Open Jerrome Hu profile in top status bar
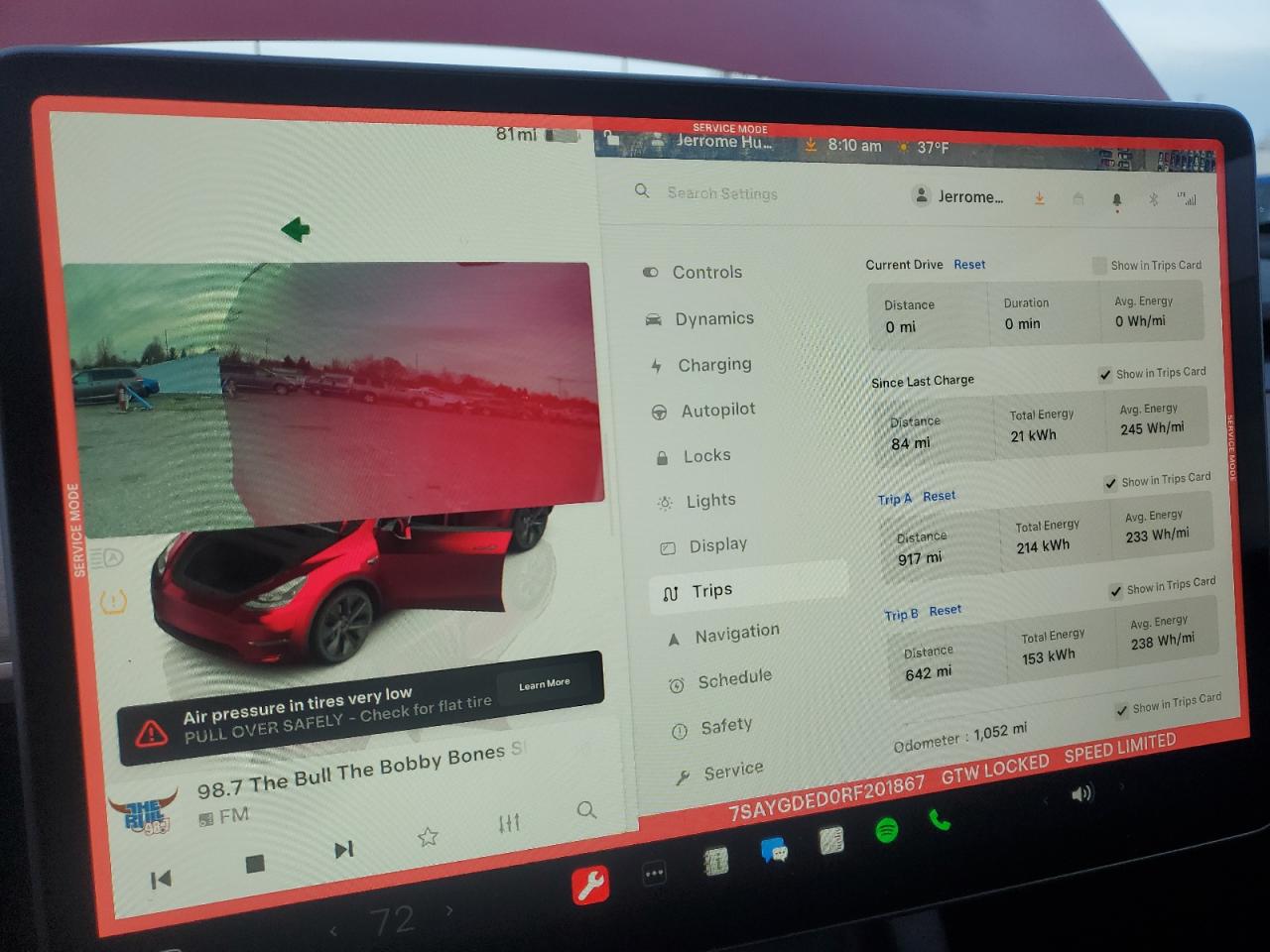 pos(711,143)
